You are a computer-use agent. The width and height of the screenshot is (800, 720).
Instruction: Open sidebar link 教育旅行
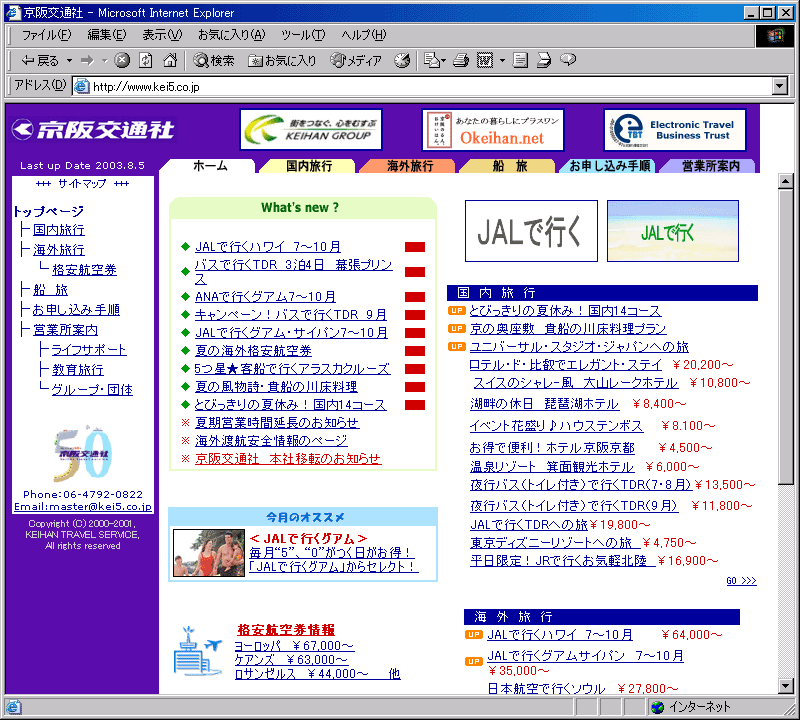pos(78,369)
